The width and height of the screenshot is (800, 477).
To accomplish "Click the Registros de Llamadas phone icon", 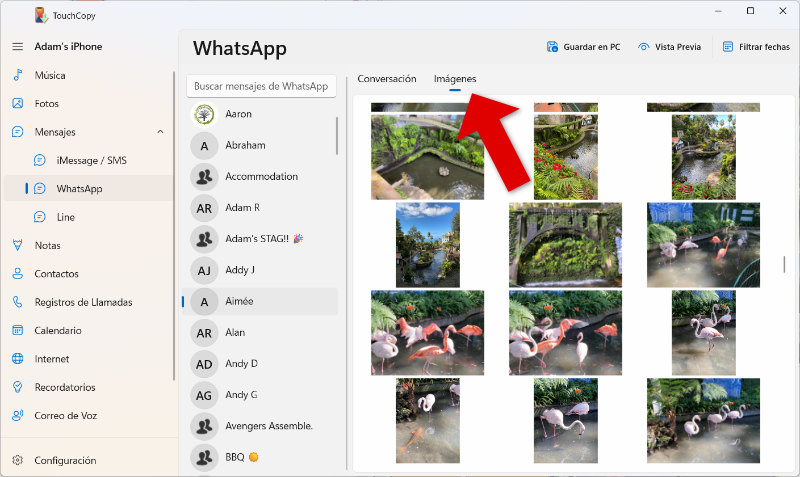I will click(x=17, y=302).
